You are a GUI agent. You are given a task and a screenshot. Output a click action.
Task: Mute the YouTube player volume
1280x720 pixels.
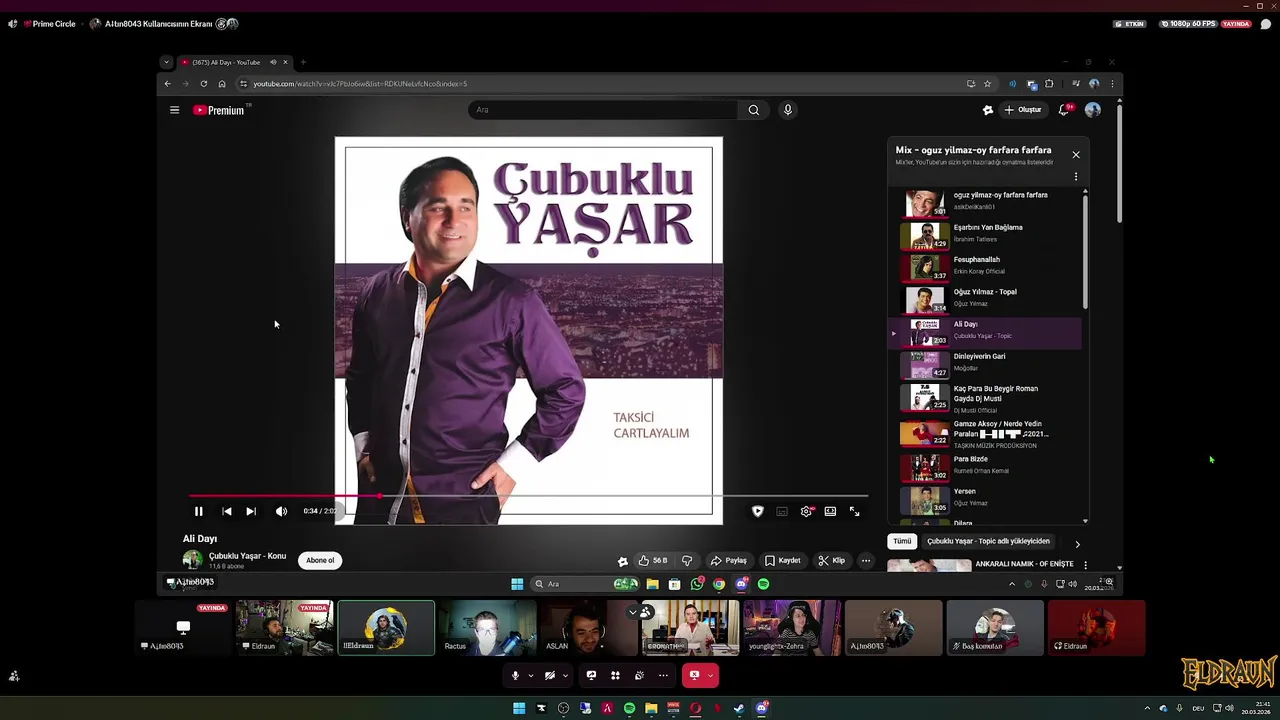point(281,511)
